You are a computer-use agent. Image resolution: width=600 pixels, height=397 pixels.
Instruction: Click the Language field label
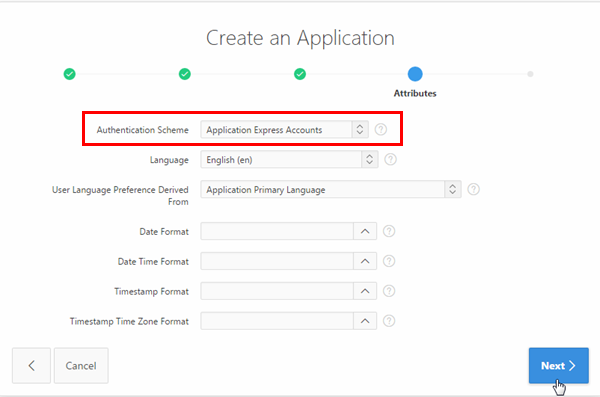169,160
